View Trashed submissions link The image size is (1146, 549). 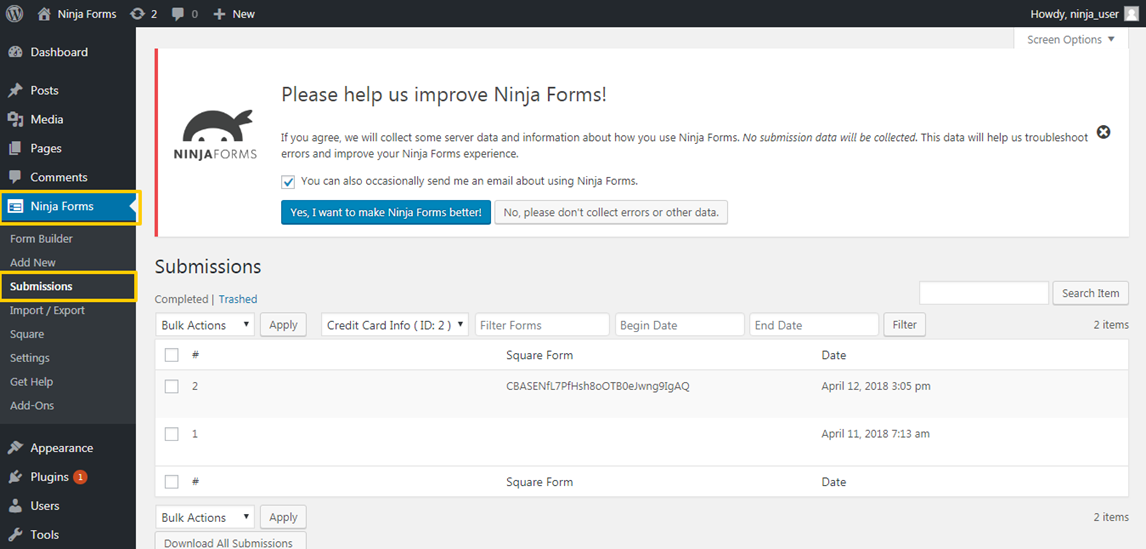[x=238, y=299]
